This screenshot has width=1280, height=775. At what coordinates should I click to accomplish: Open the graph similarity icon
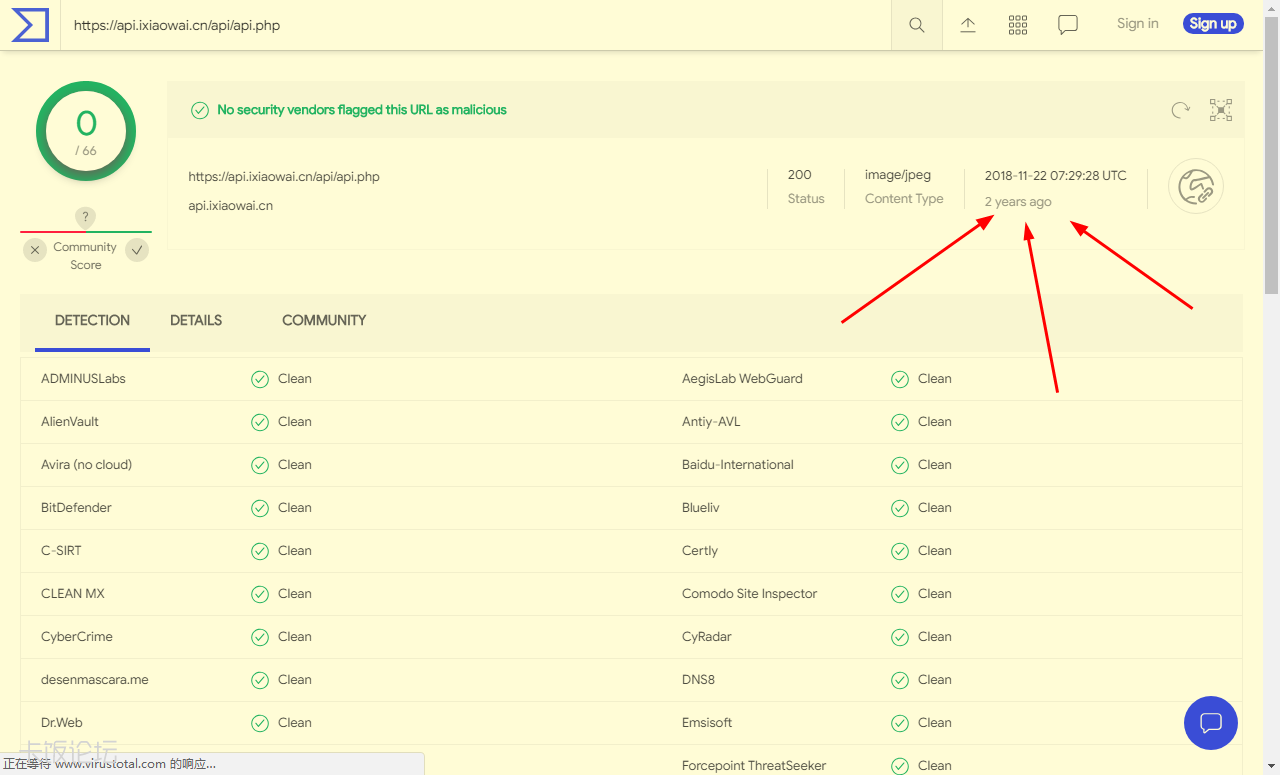tap(1221, 110)
